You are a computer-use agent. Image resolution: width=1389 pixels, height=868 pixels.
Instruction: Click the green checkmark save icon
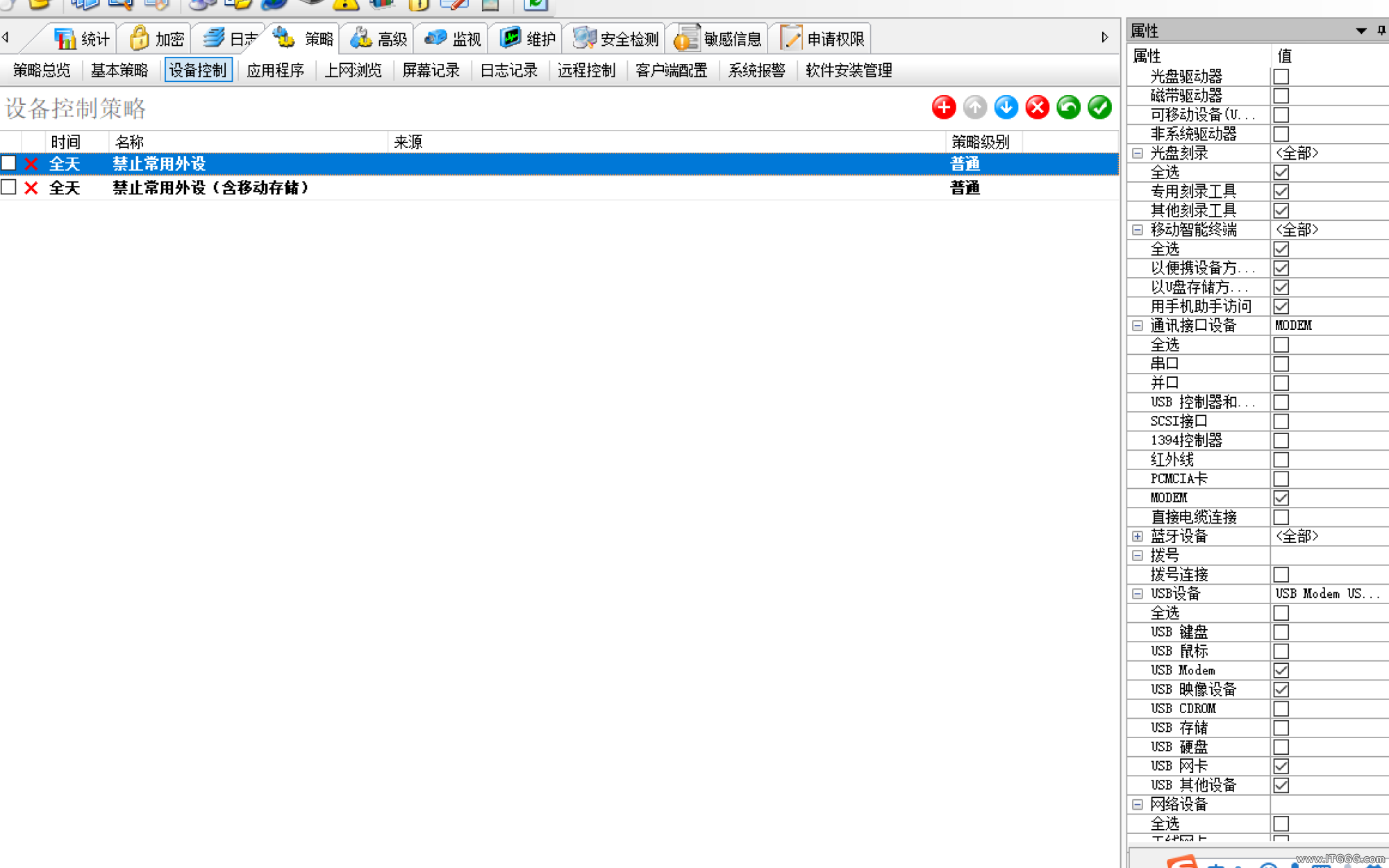point(1100,108)
